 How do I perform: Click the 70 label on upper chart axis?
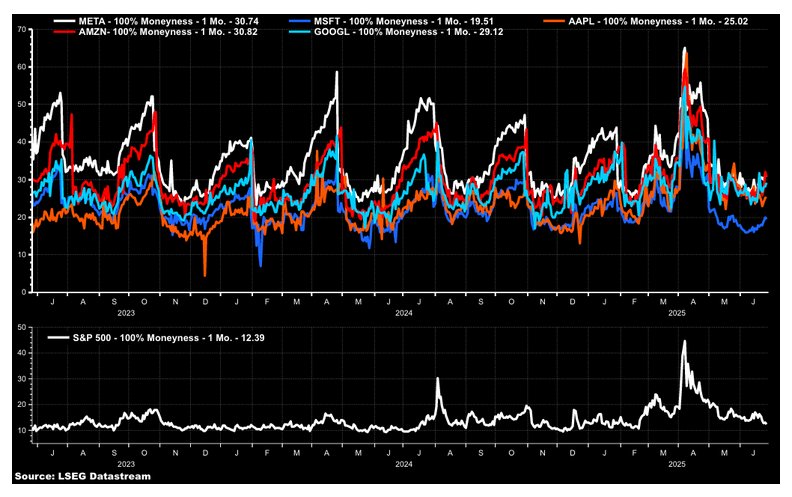[22, 29]
